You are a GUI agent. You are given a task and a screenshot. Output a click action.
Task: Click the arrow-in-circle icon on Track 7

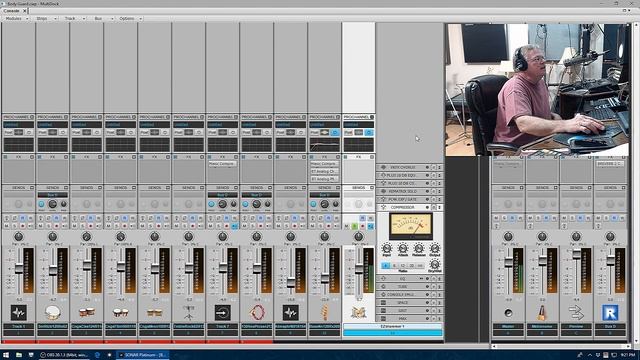[x=222, y=313]
